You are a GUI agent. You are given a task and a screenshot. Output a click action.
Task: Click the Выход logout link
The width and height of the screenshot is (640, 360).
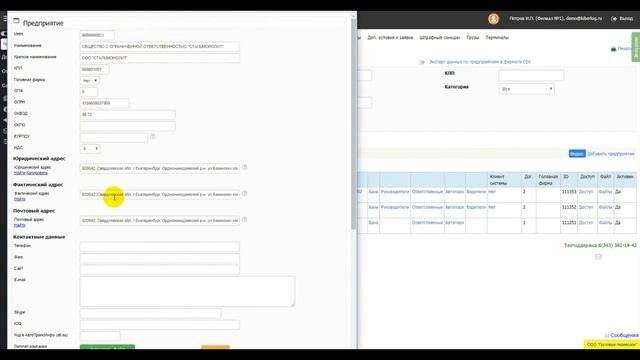tap(622, 19)
